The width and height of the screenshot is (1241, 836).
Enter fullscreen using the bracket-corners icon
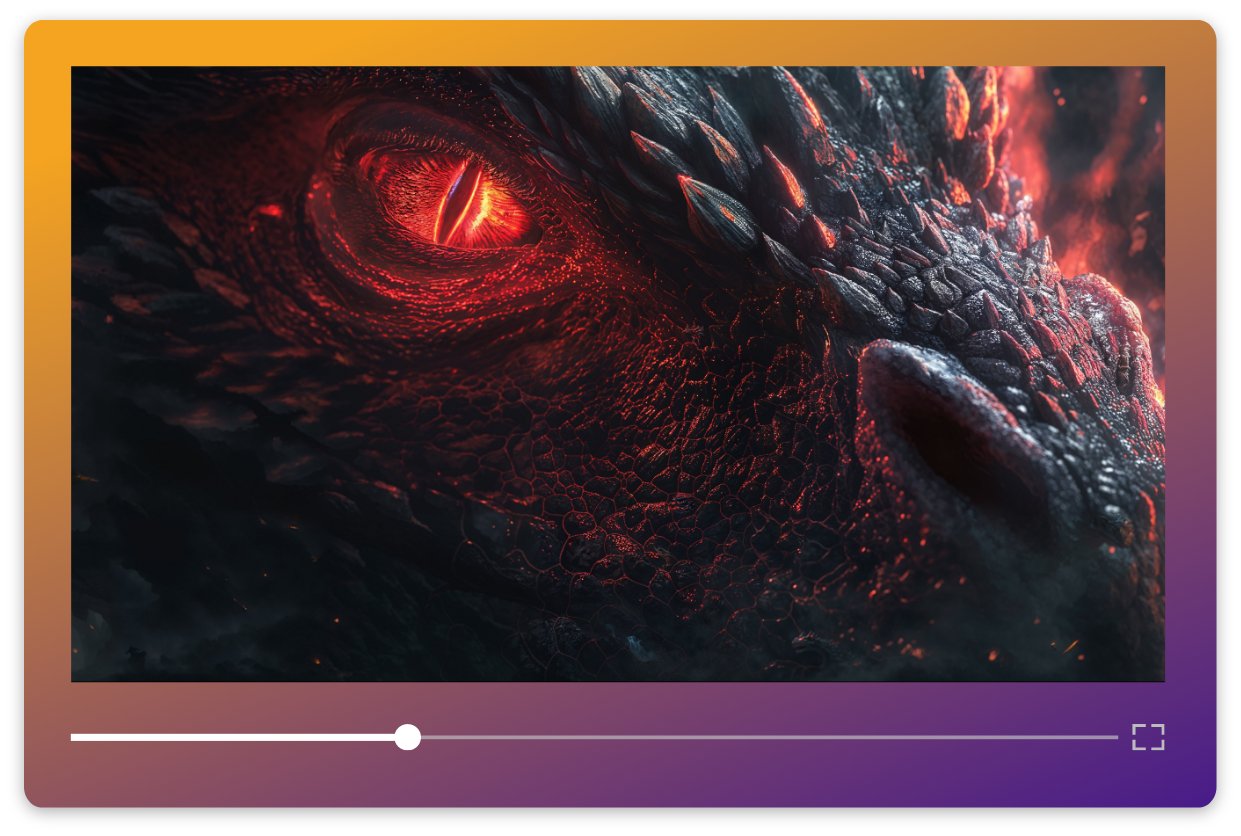click(x=1148, y=737)
